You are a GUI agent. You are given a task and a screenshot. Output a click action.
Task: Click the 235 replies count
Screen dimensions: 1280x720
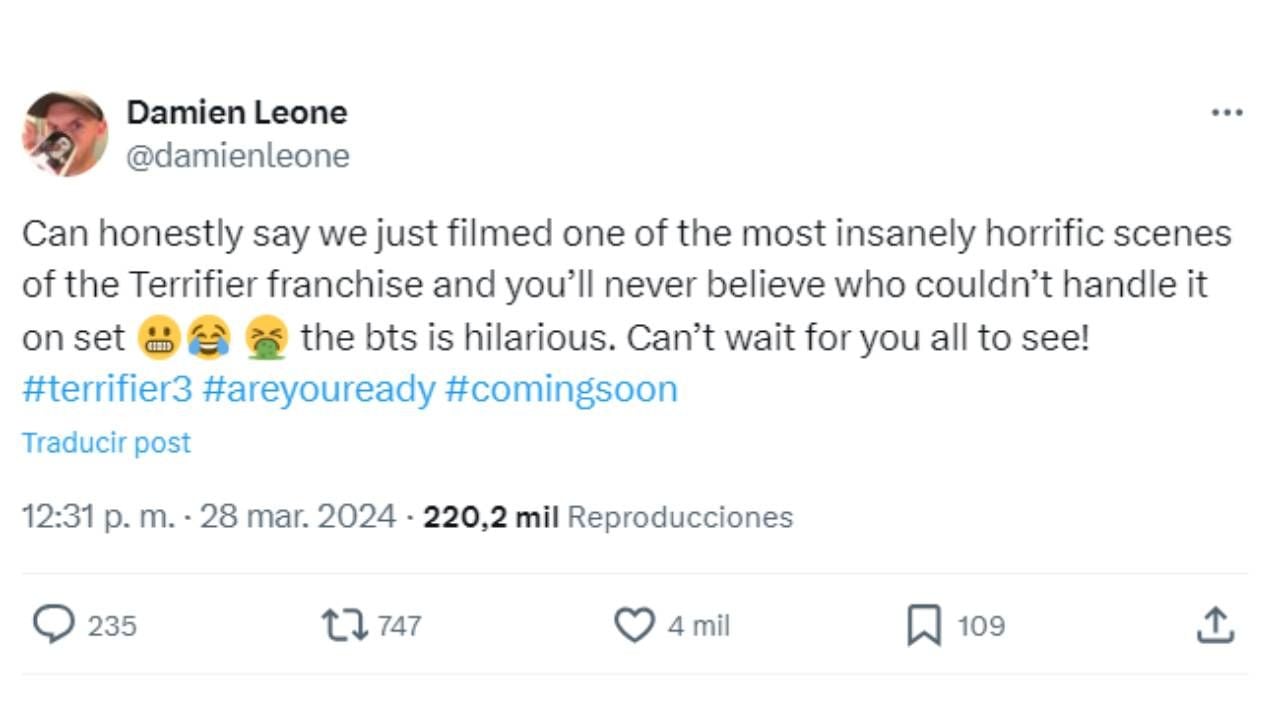[x=112, y=626]
